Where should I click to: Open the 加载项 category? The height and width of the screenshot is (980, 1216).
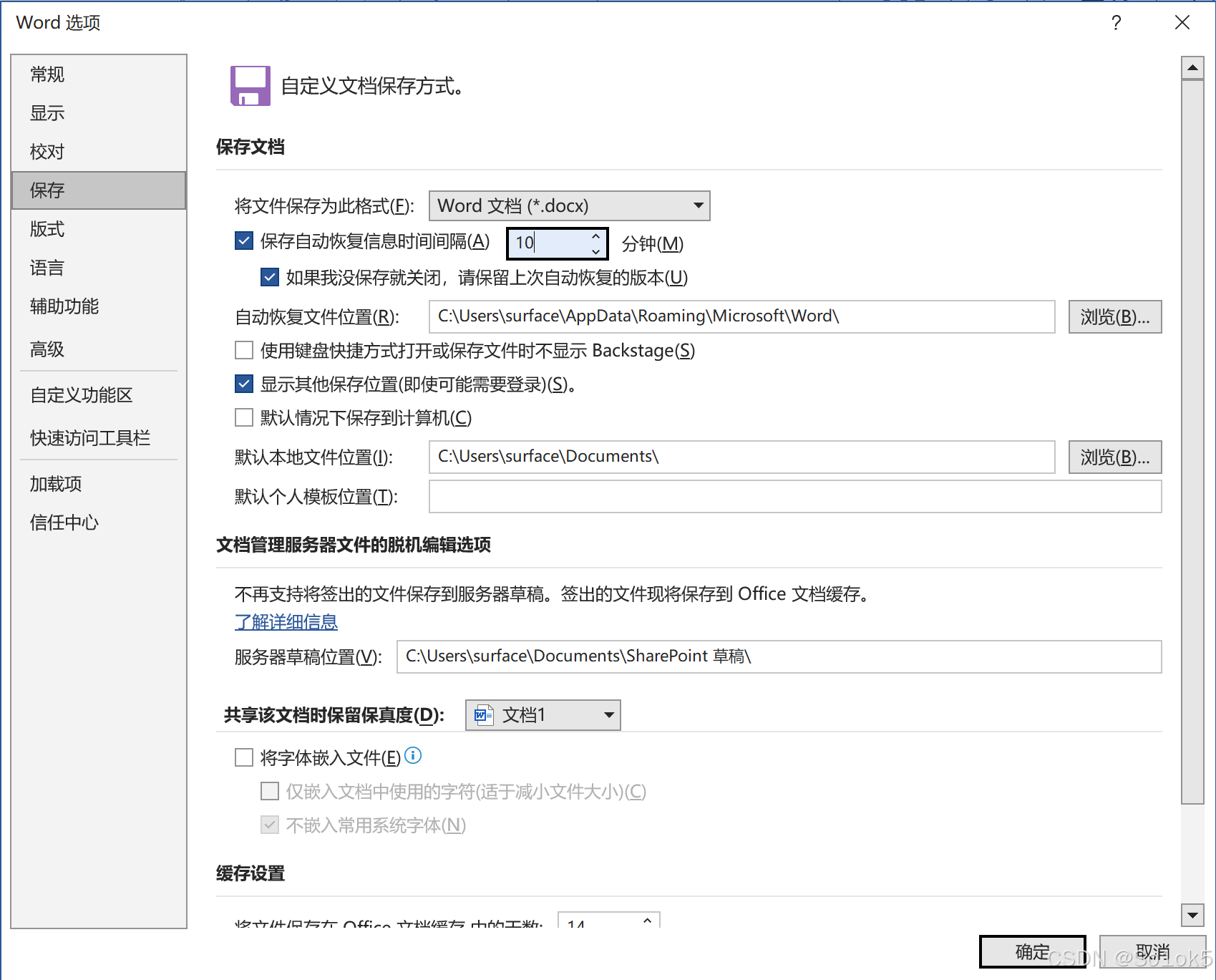point(99,484)
